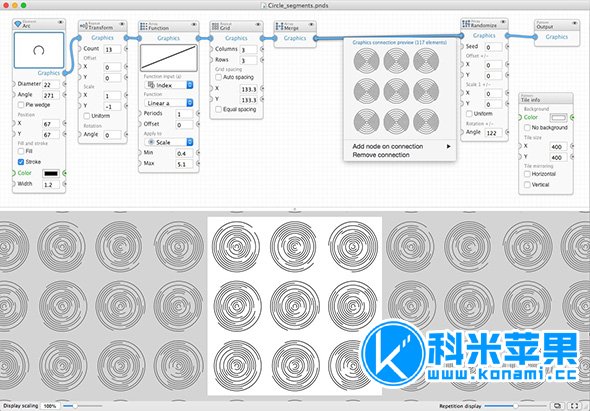Image resolution: width=590 pixels, height=411 pixels.
Task: Click the Function Min field showing 0.4
Action: coord(184,153)
